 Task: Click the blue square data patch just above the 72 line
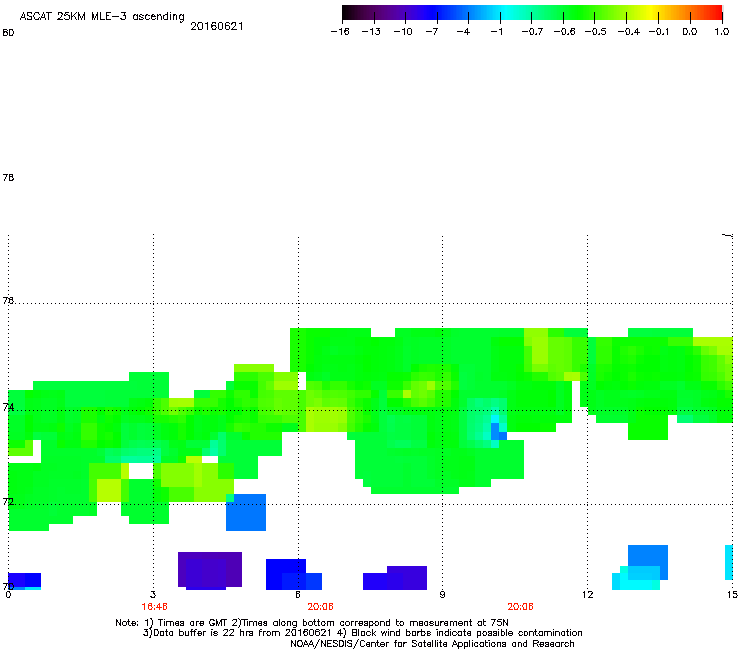pyautogui.click(x=246, y=512)
